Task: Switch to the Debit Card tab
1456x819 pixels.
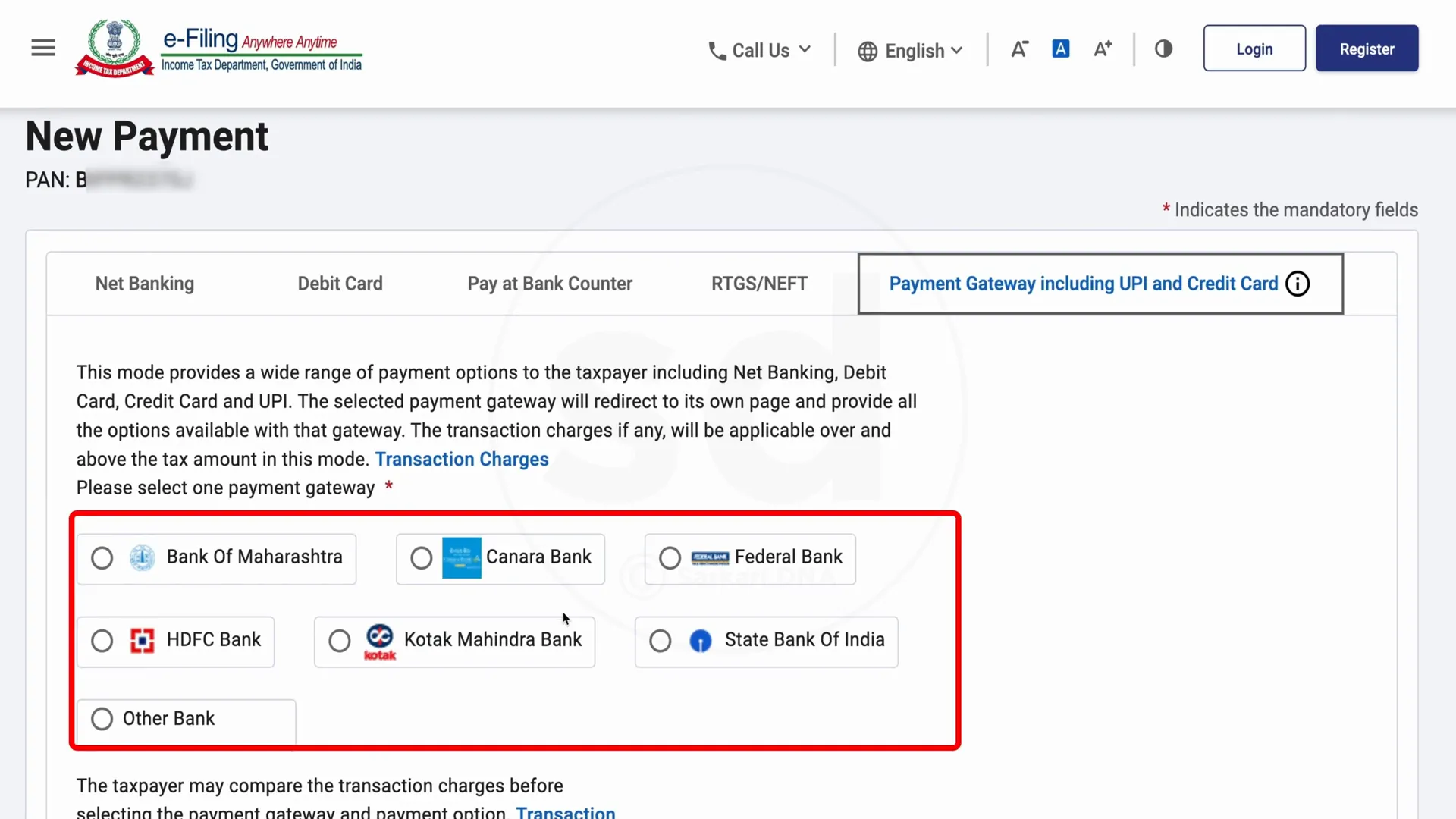Action: [x=340, y=284]
